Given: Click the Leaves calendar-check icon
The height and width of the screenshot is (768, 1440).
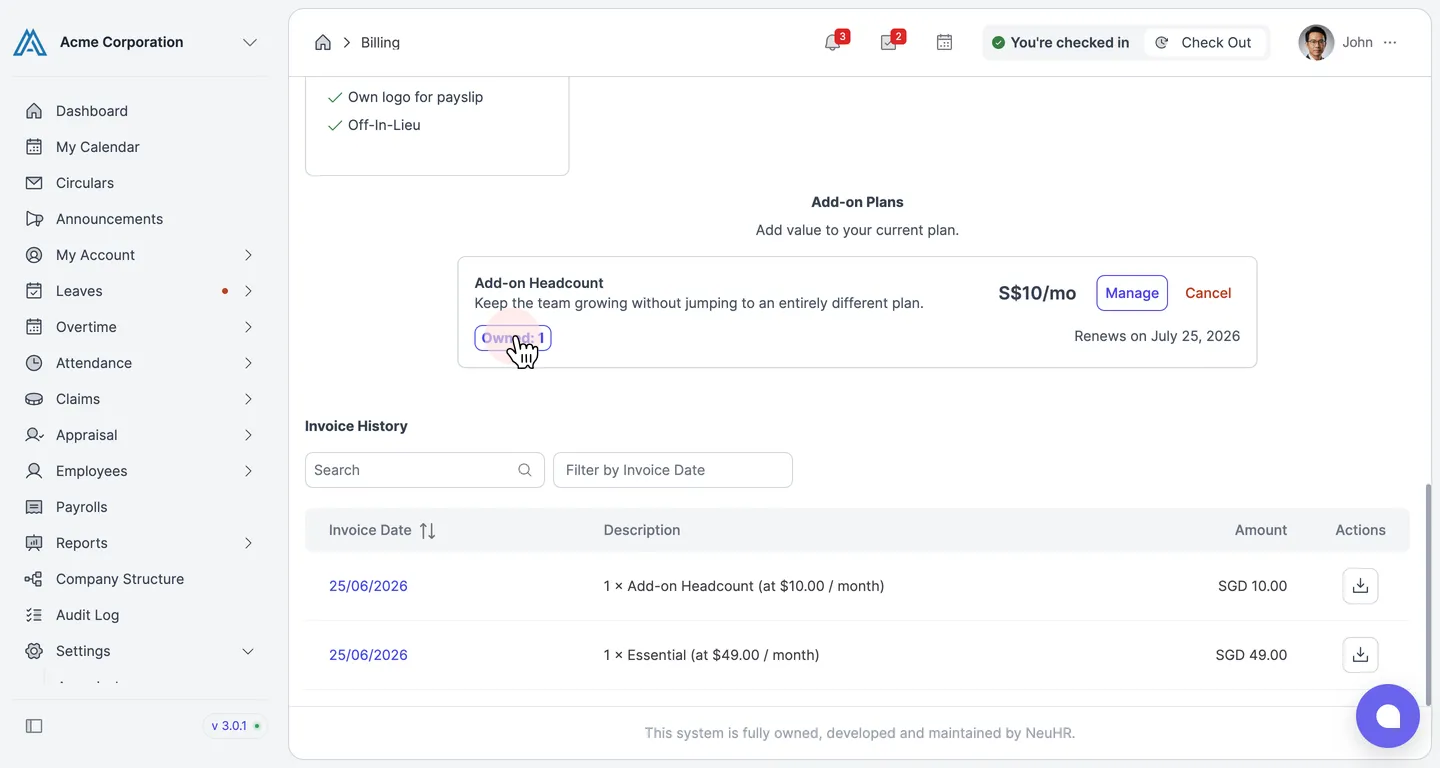Looking at the screenshot, I should (x=34, y=291).
